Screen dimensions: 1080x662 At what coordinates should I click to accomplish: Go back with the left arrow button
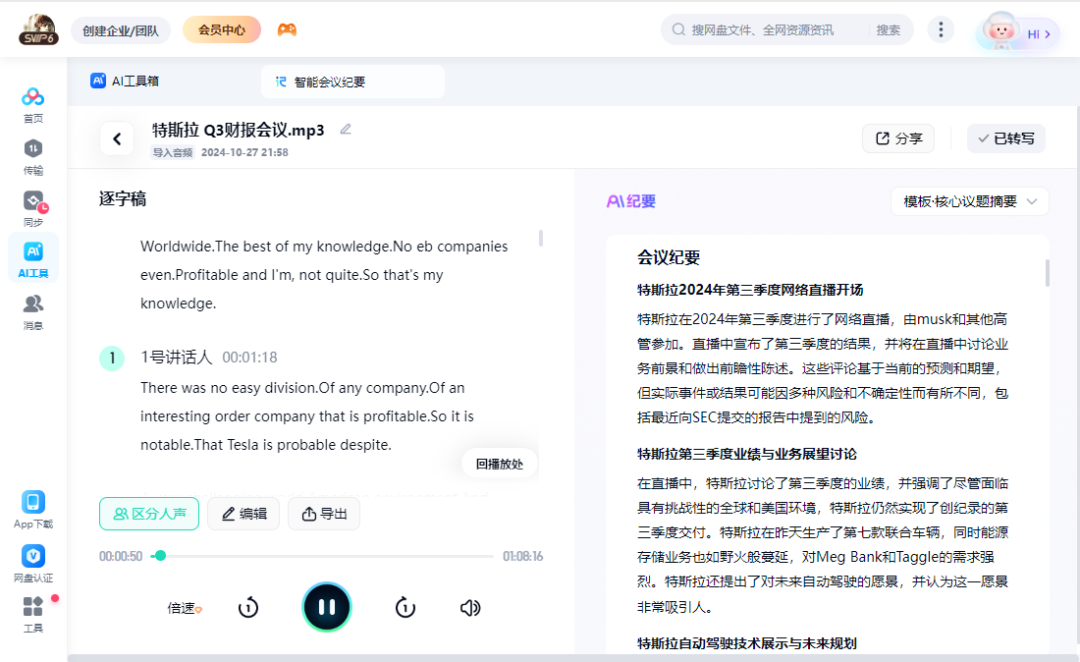click(x=117, y=139)
